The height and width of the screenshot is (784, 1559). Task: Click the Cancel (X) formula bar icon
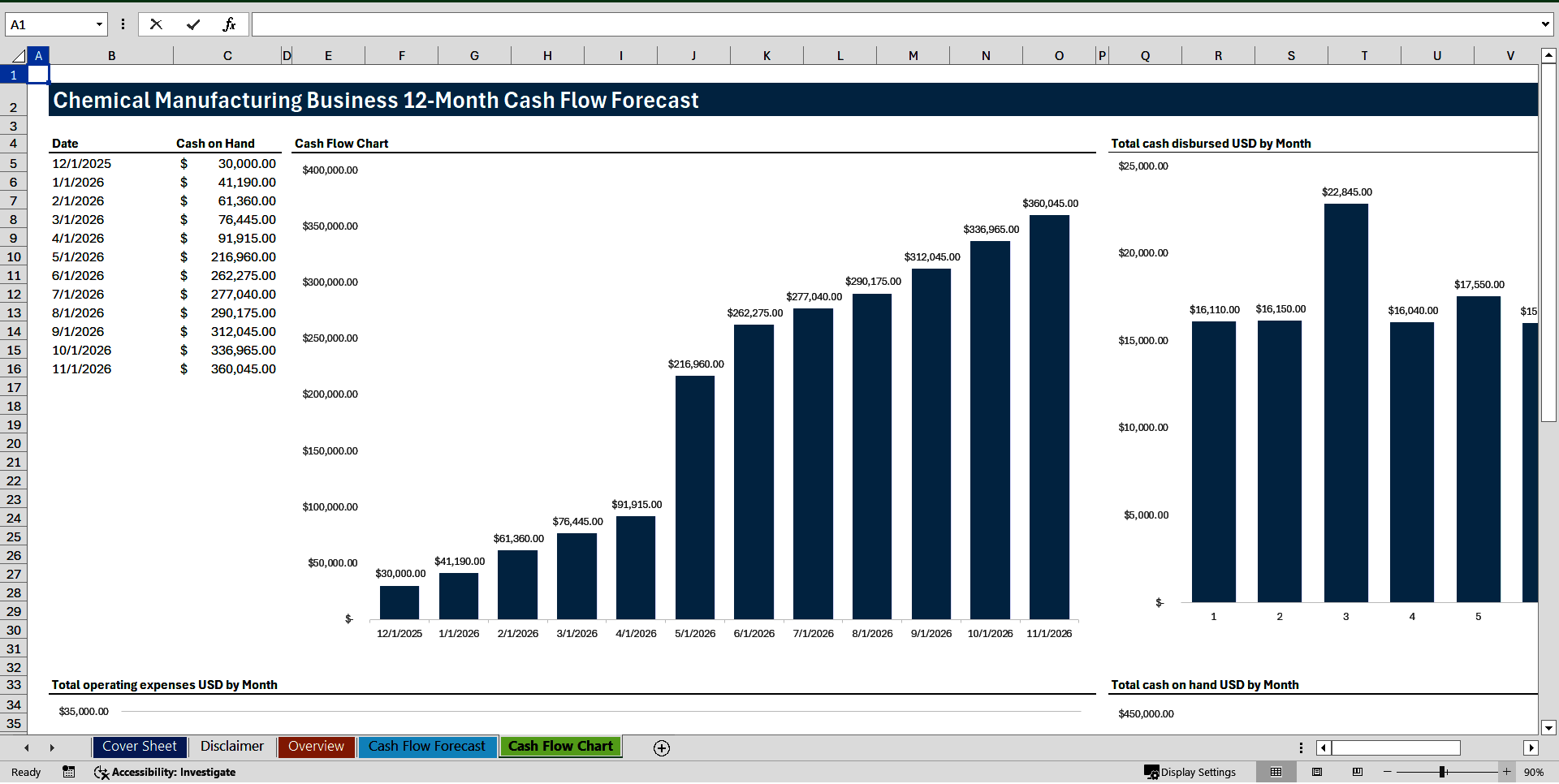click(156, 24)
